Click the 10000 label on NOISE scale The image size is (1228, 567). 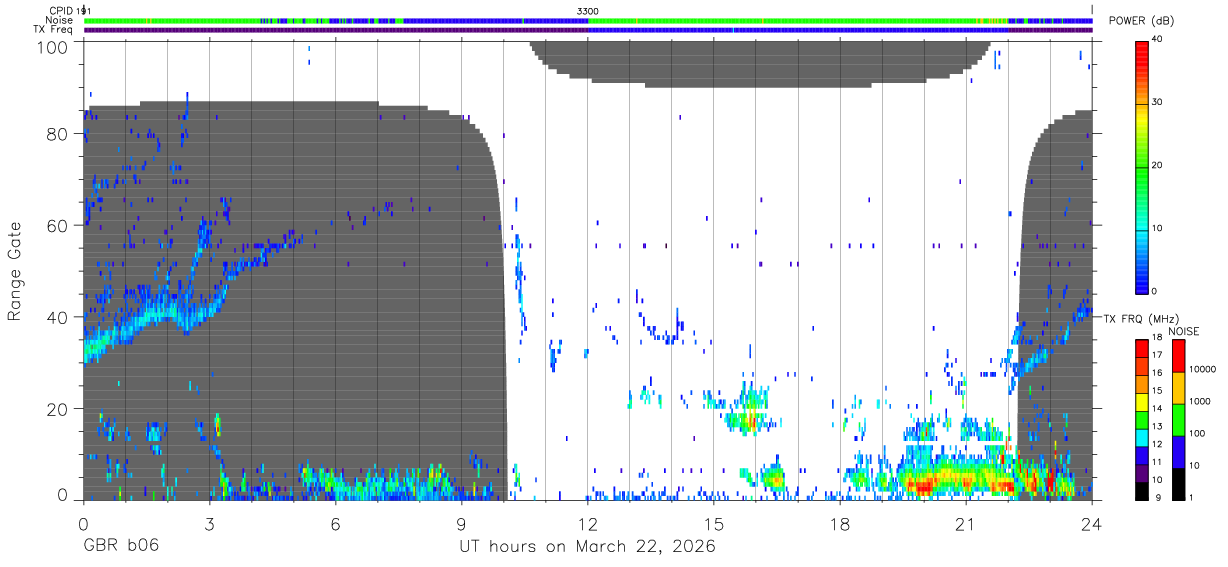(1203, 371)
